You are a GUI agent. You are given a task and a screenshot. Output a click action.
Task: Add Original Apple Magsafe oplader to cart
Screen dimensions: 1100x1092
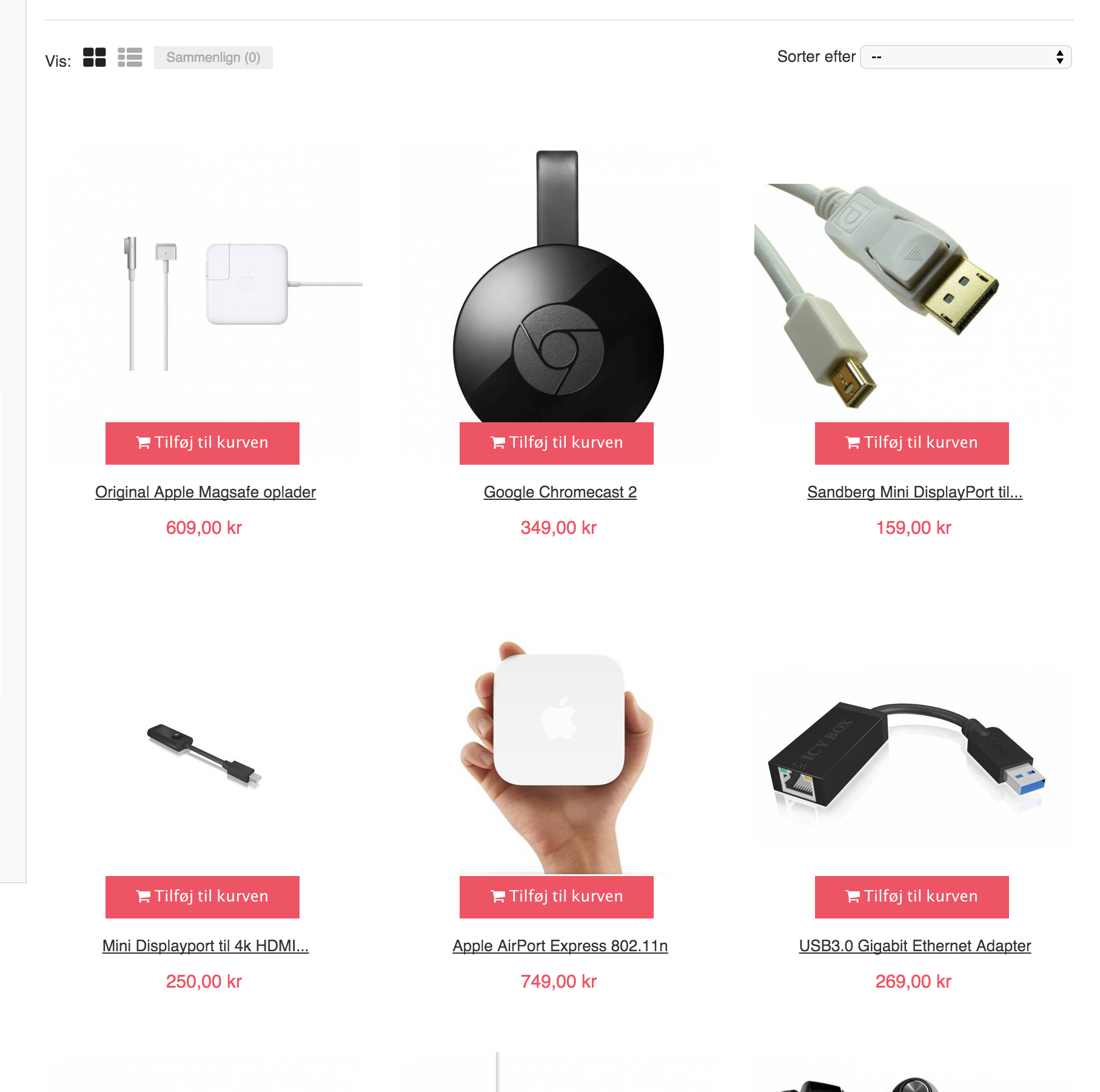[203, 443]
